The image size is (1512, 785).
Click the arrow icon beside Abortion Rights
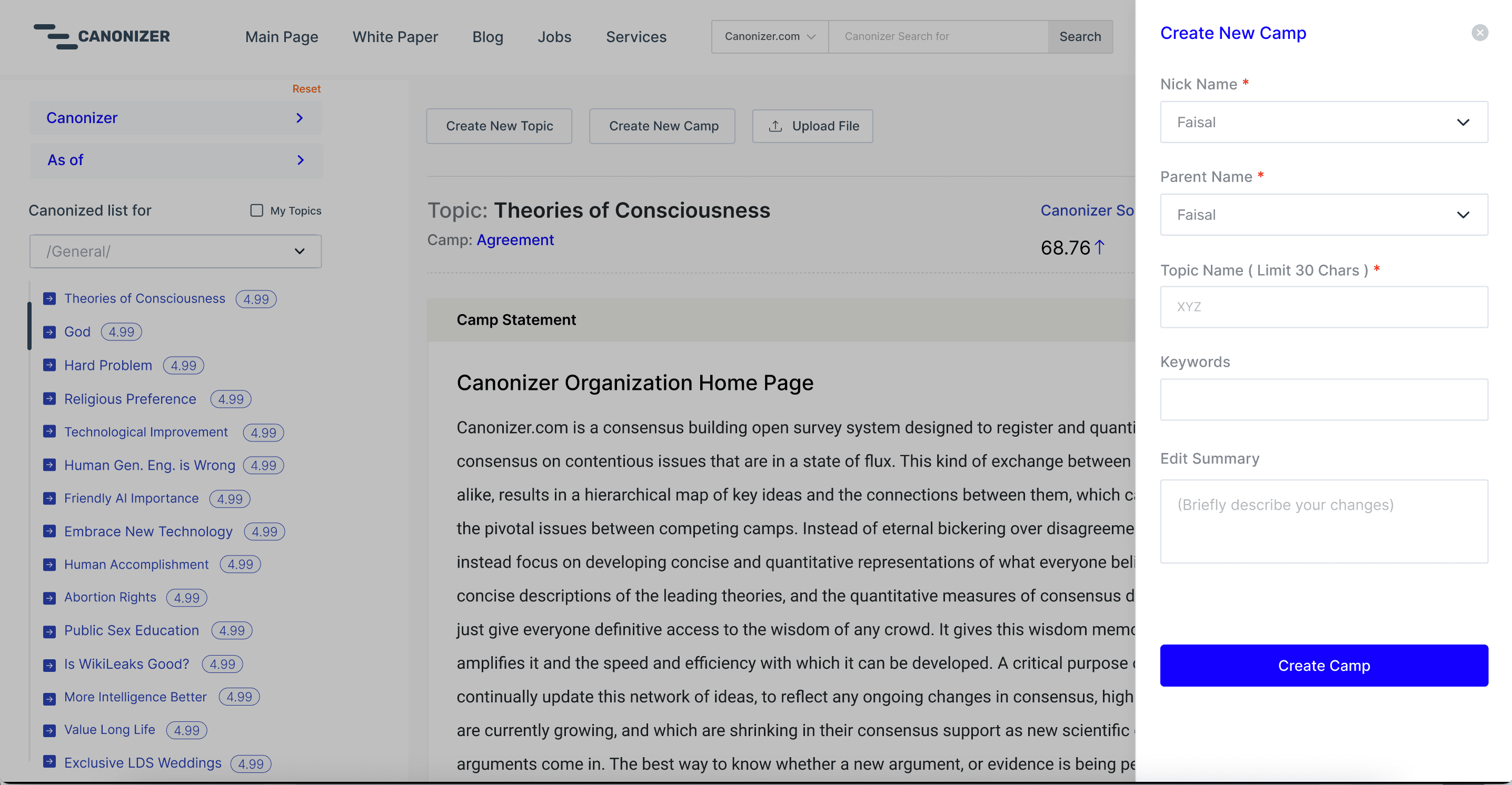pyautogui.click(x=49, y=598)
